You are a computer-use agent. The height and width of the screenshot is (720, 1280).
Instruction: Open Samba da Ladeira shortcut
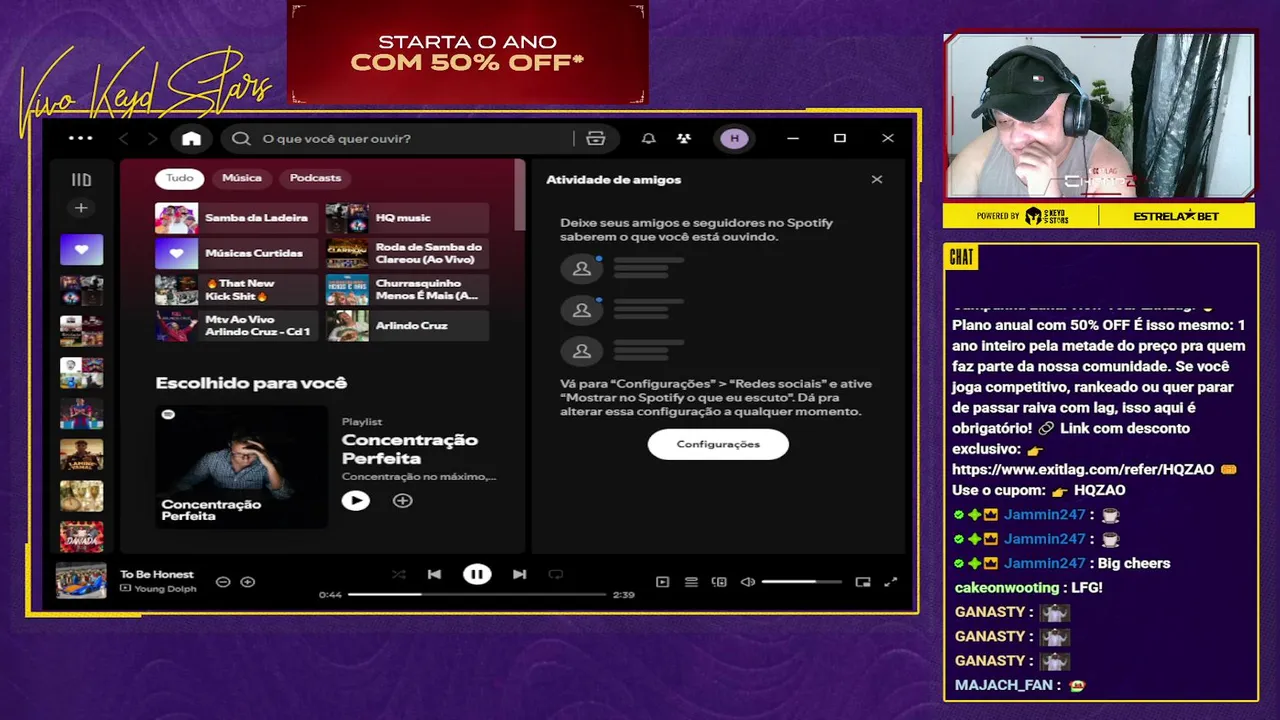[236, 218]
